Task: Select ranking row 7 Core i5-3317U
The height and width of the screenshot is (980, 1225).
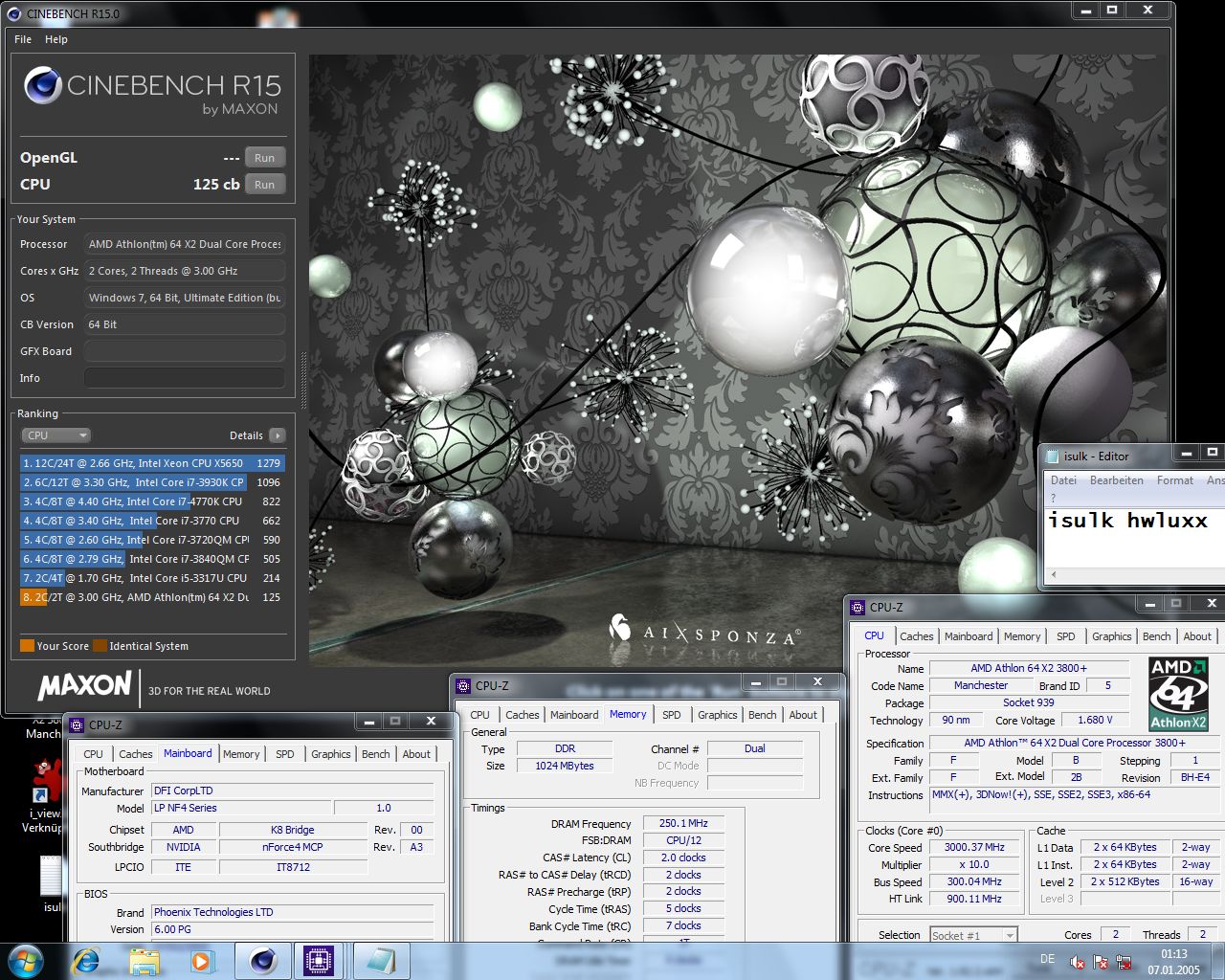Action: pyautogui.click(x=152, y=578)
